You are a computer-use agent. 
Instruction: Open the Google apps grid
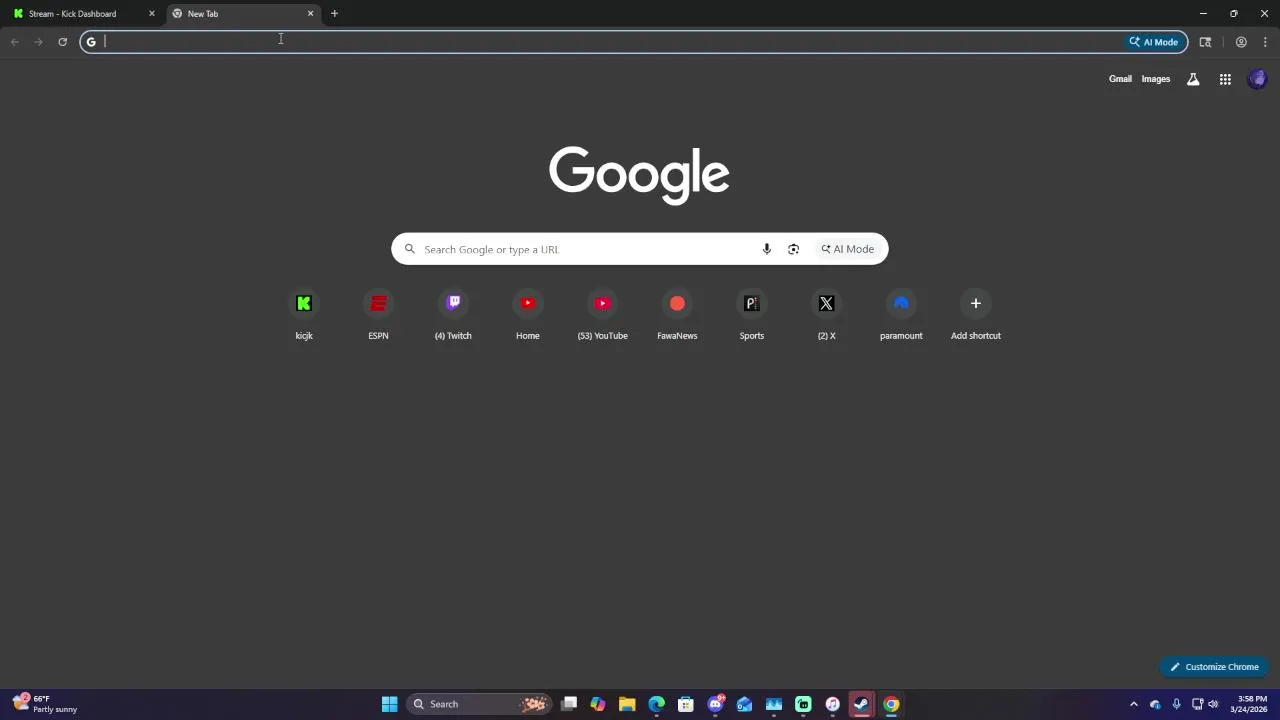point(1225,79)
